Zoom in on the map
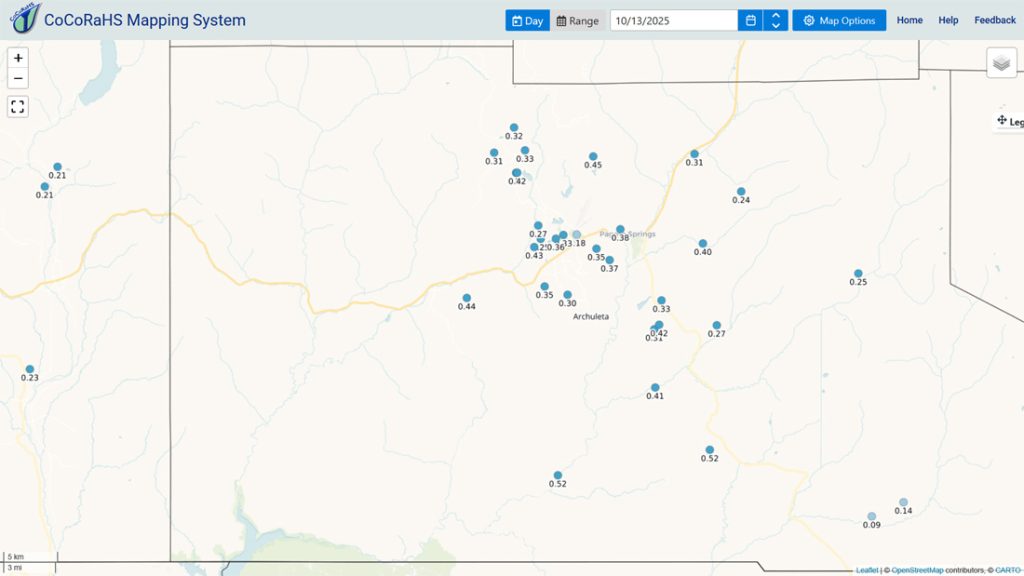The image size is (1024, 576). click(18, 58)
